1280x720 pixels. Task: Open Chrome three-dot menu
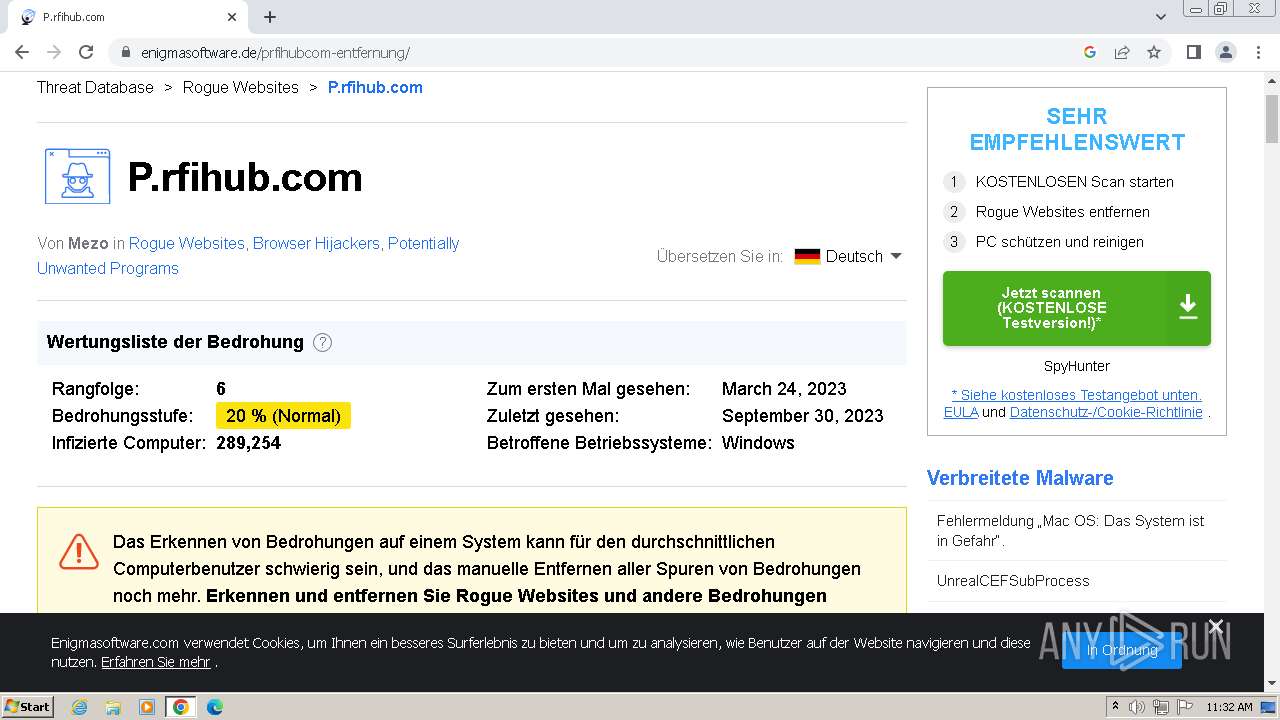1258,52
